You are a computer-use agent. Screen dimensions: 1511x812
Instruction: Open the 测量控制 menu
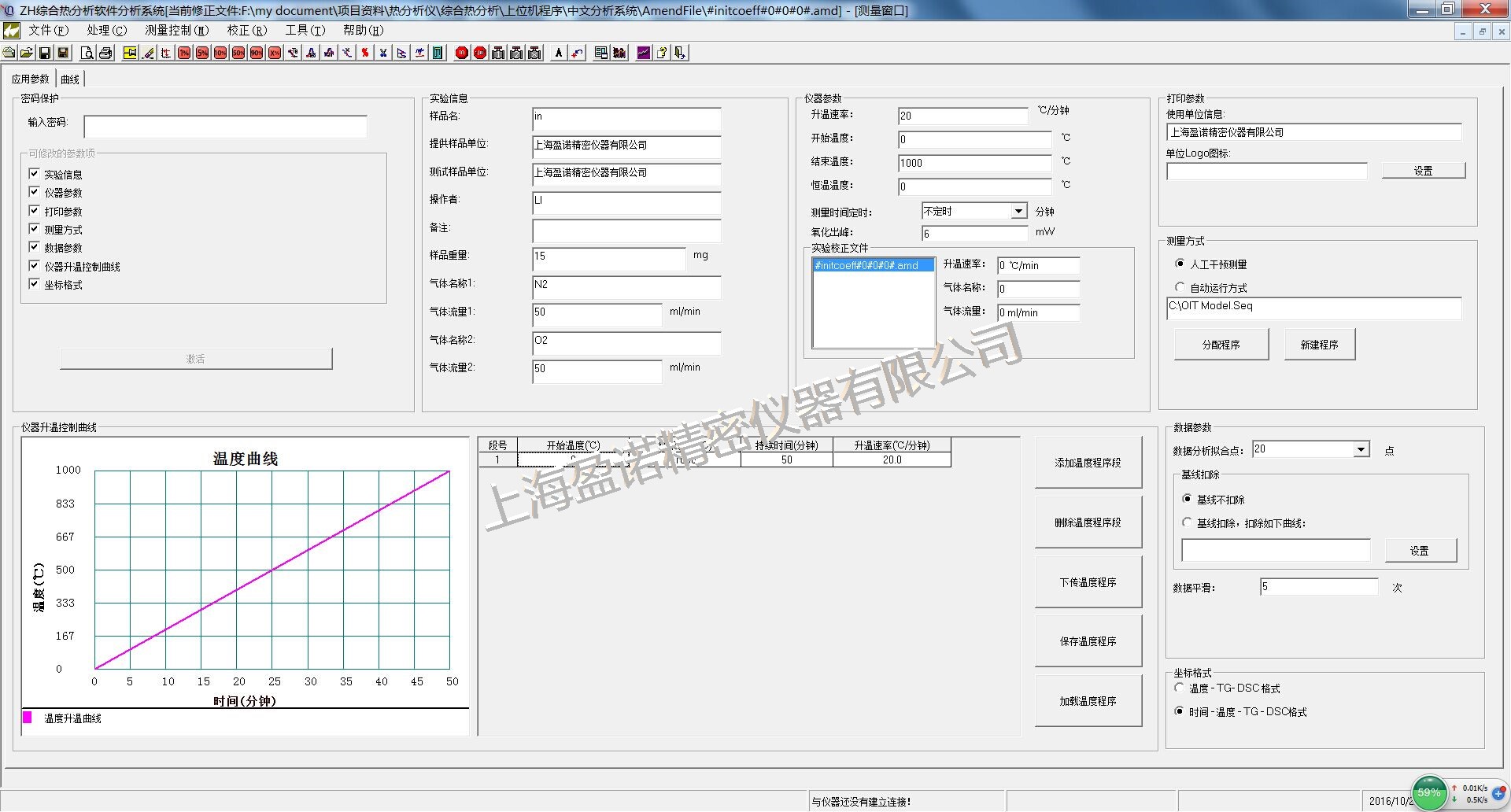[176, 30]
